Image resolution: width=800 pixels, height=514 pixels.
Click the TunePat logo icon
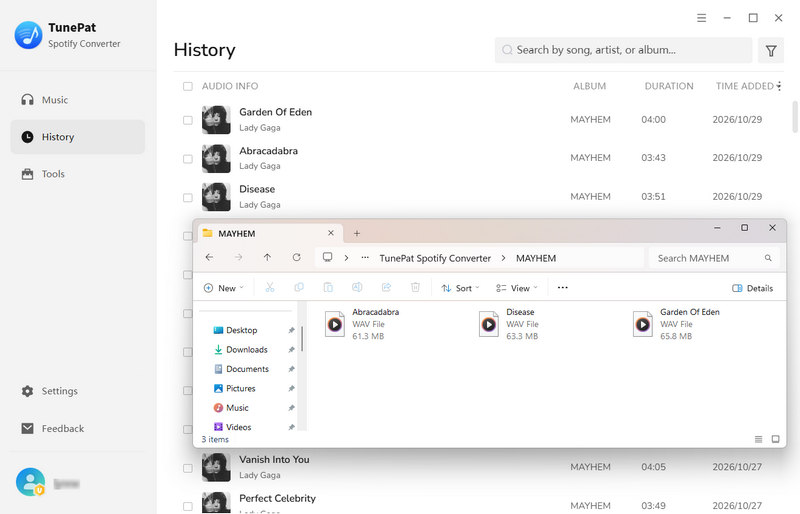coord(29,35)
